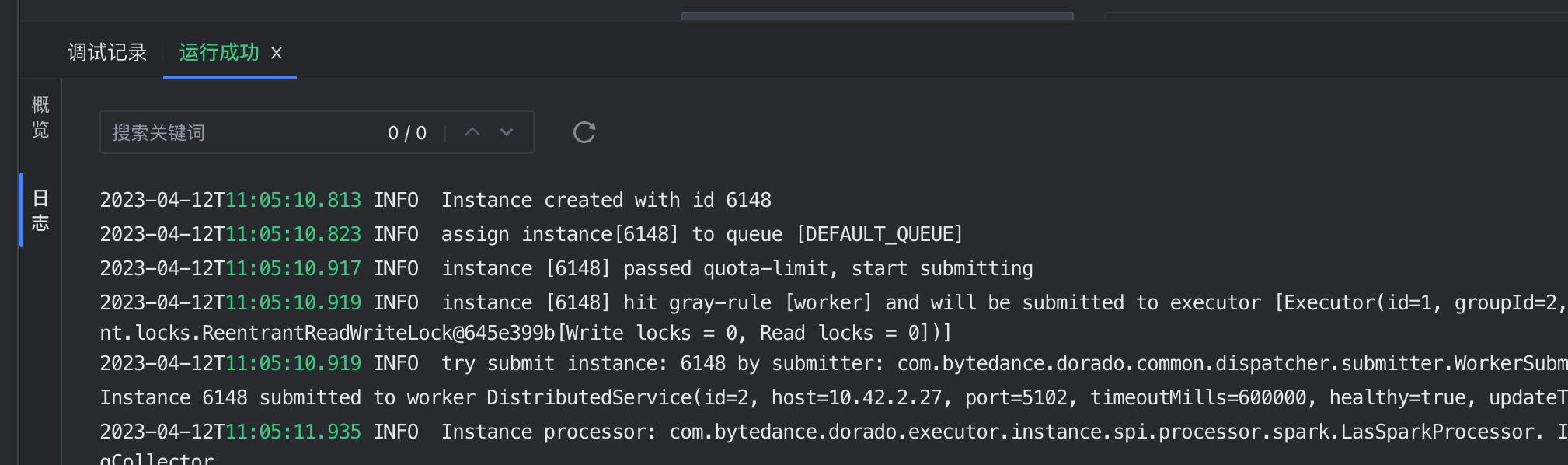Select the 运行成功 tab
This screenshot has width=1568, height=465.
click(218, 53)
